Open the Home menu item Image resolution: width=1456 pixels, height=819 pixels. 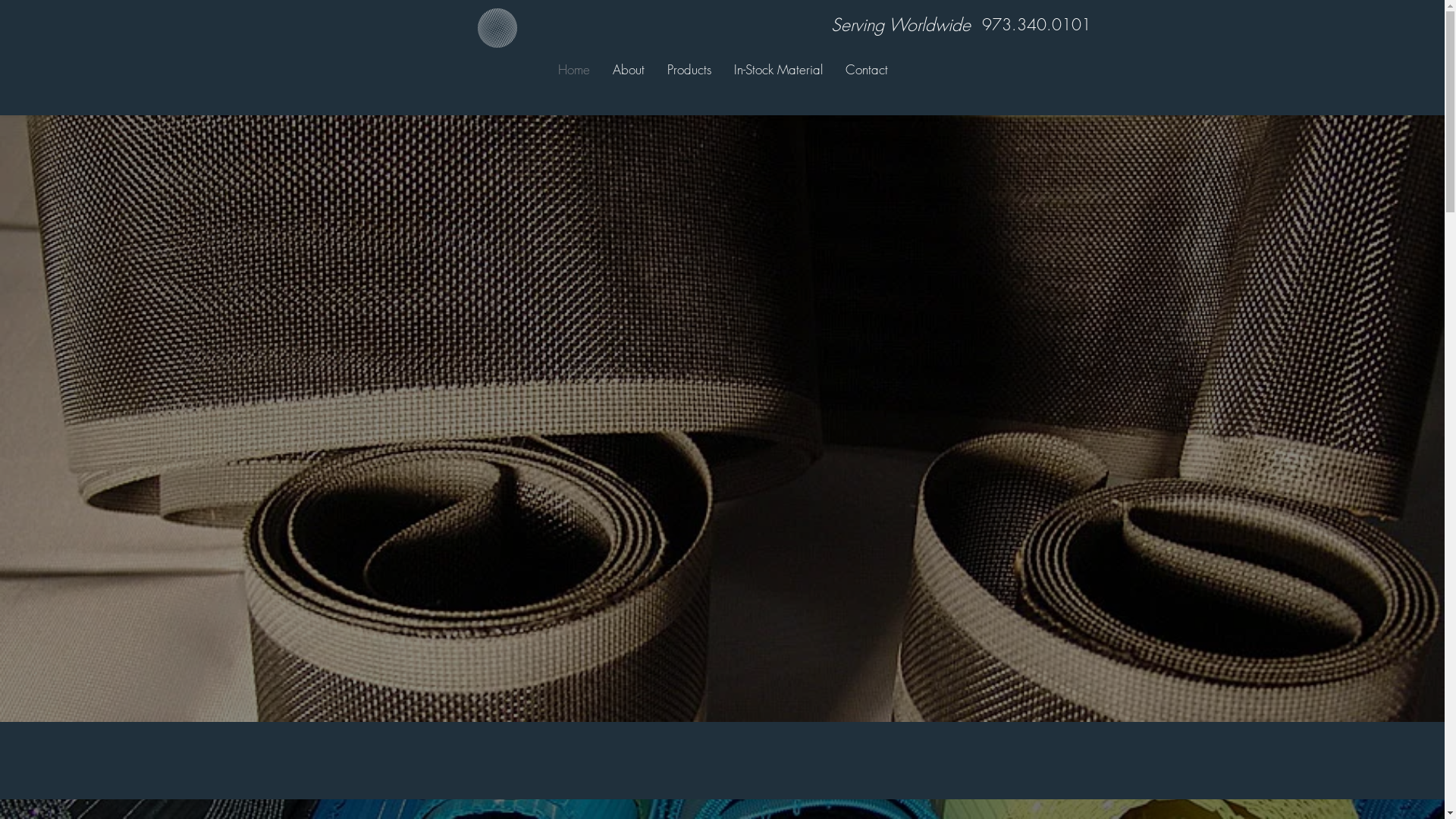(573, 70)
